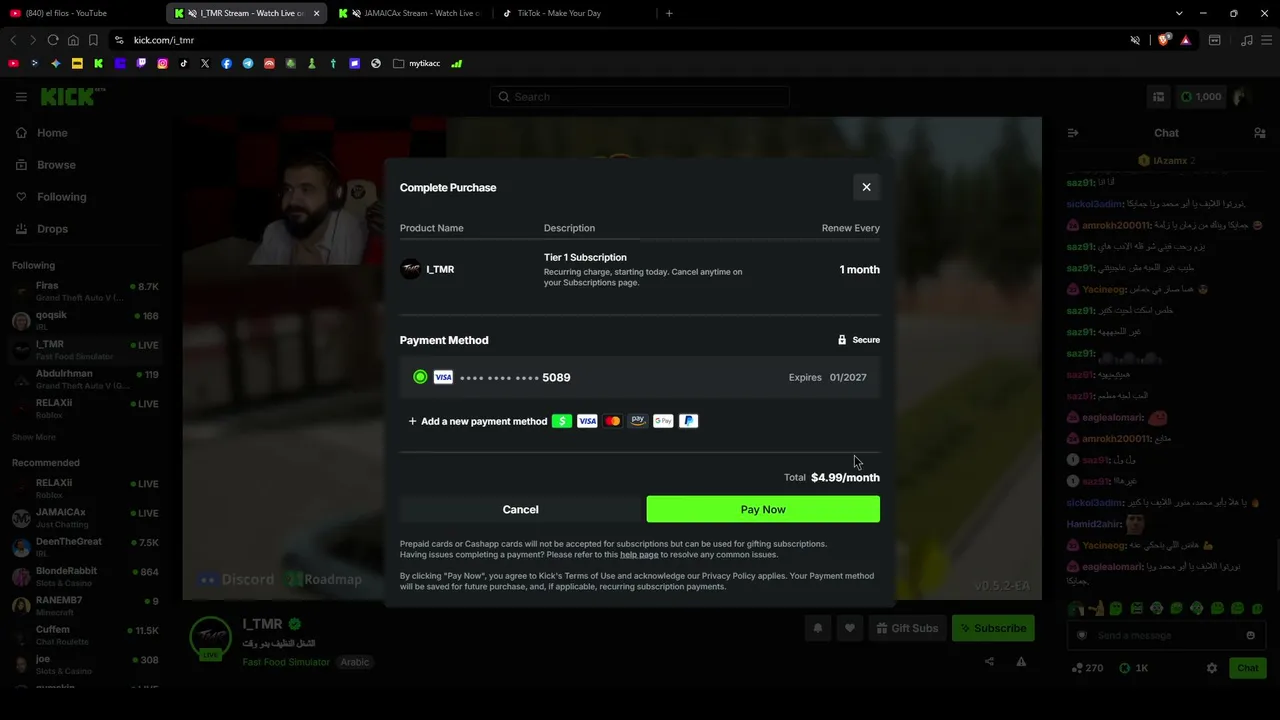Screen dimensions: 1280x720
Task: Follow channel with heart button
Action: point(850,628)
